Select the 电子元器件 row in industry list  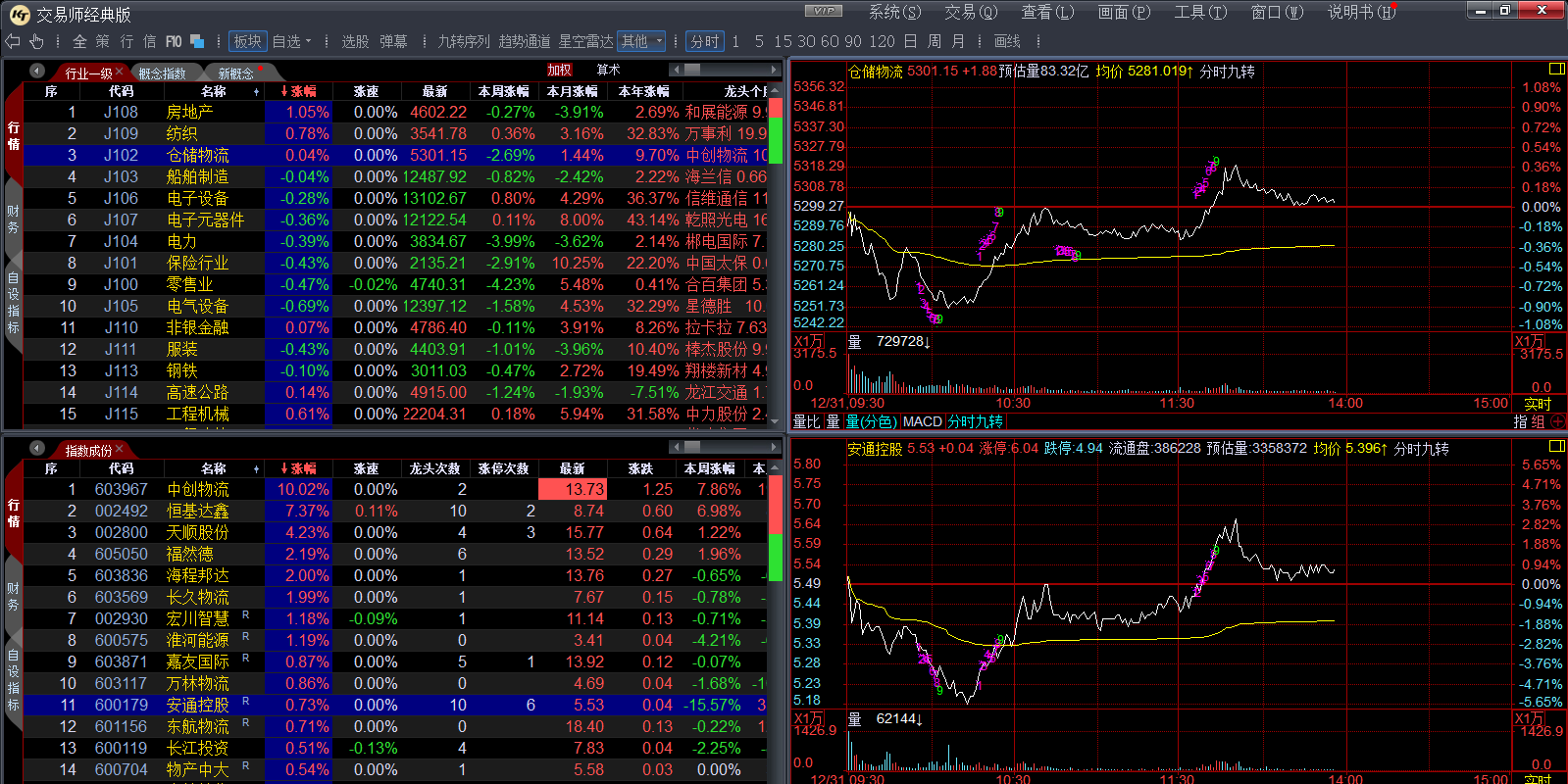[x=205, y=220]
